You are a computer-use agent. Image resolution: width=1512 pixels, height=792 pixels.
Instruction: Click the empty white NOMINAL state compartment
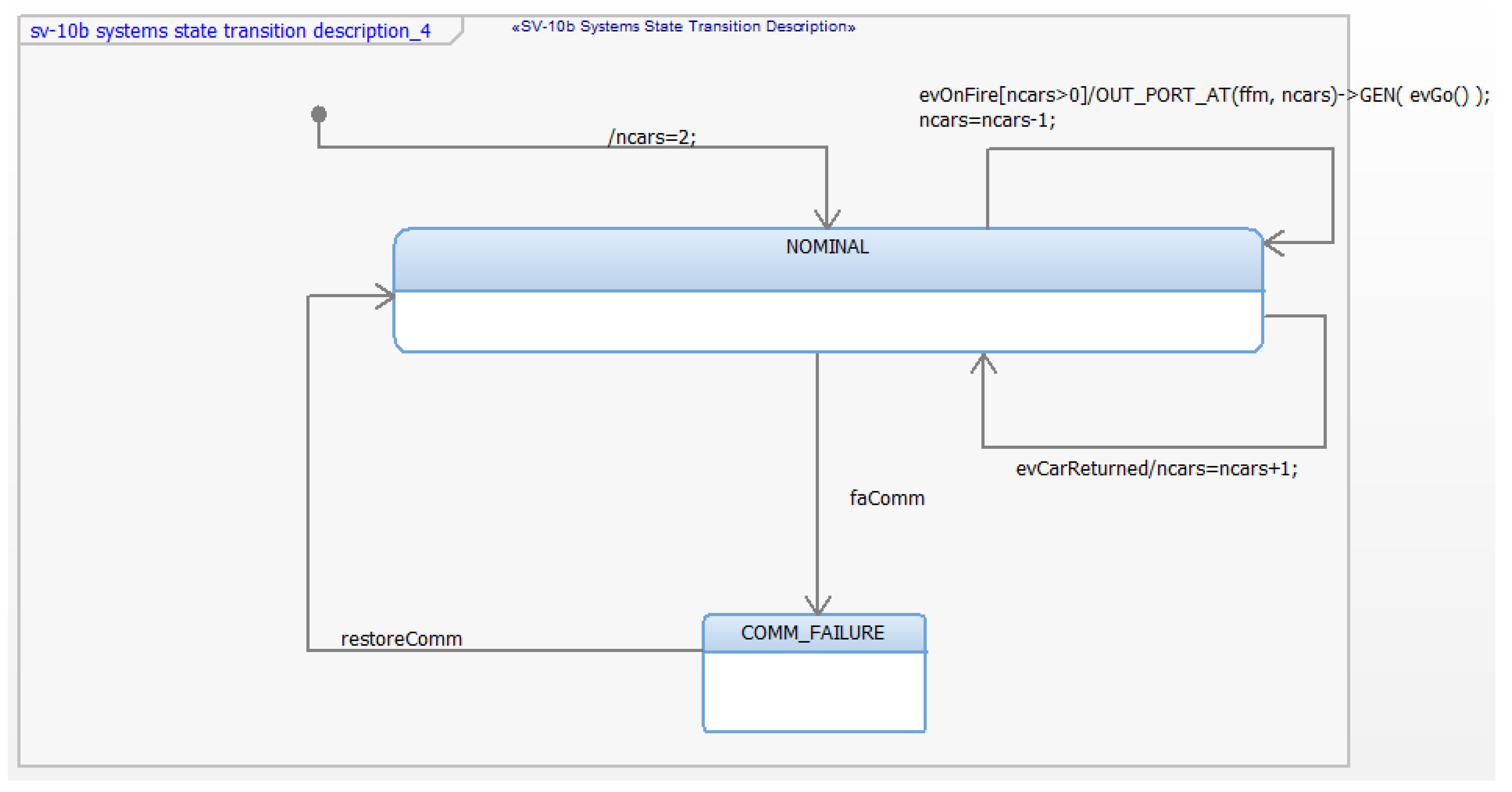827,321
